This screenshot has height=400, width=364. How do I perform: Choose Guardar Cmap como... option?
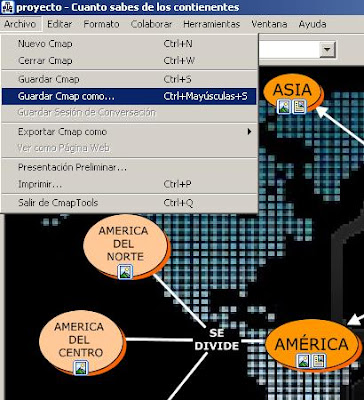[x=129, y=96]
